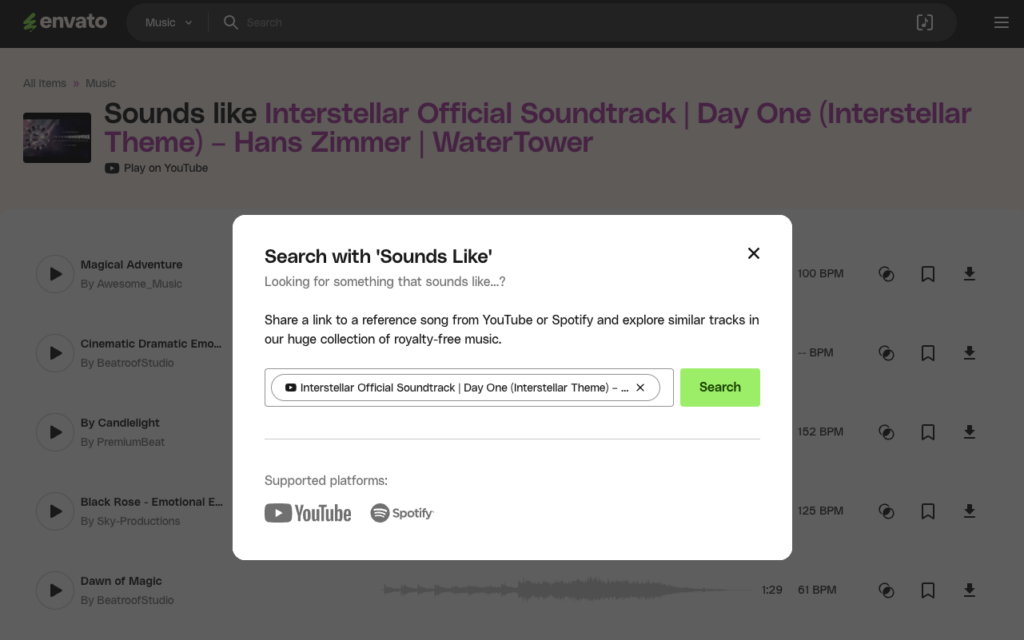Find similar tracks for Black Rose

click(886, 511)
